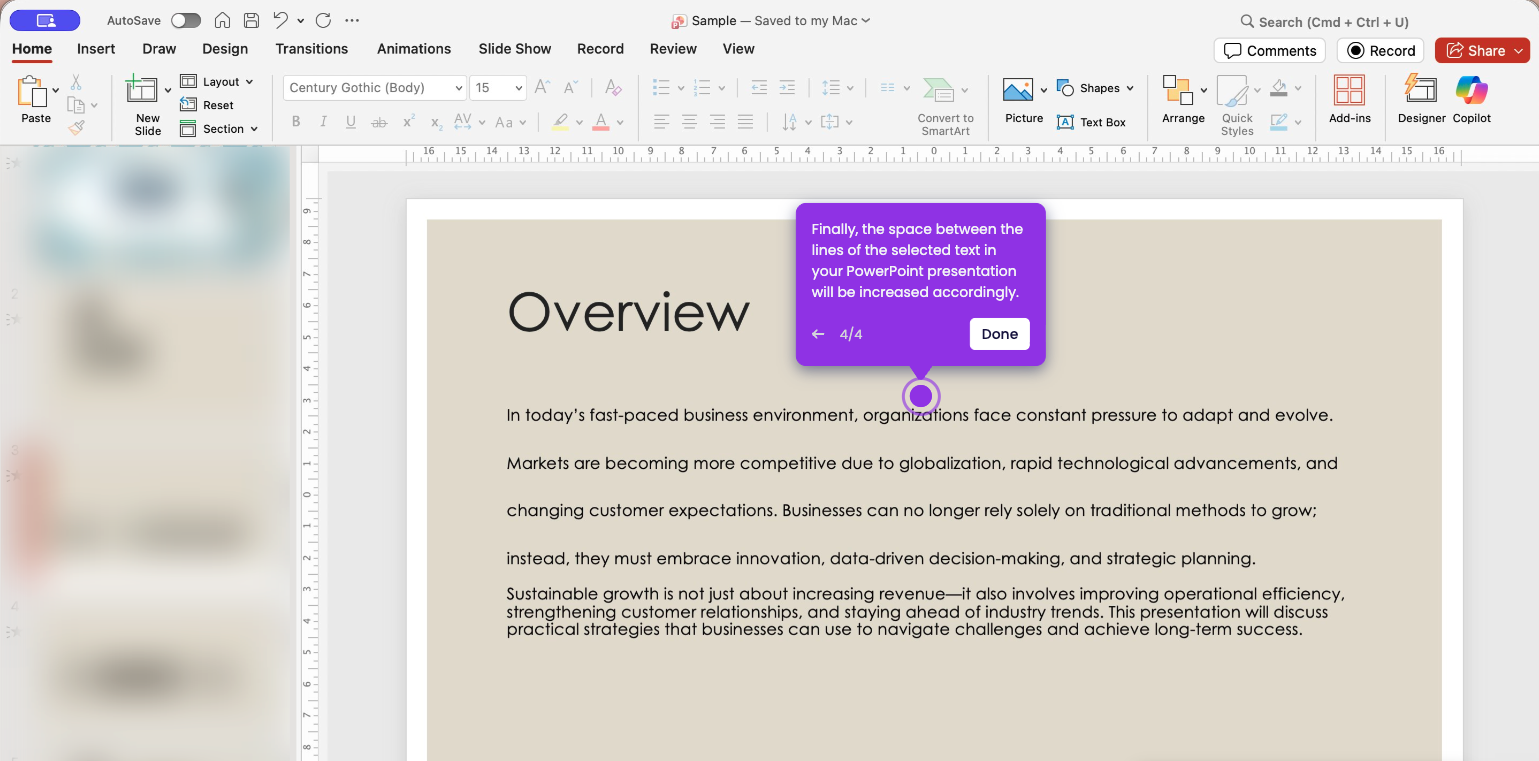Image resolution: width=1539 pixels, height=761 pixels.
Task: Switch to the Draw tab
Action: 159,49
